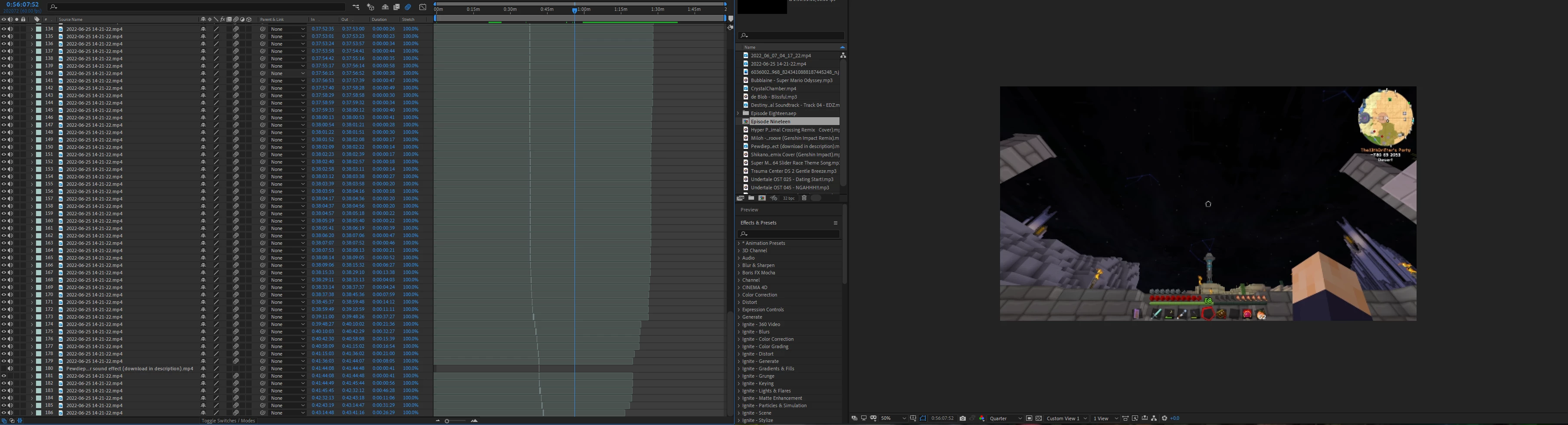Open the composition mini-flowchart icon
1568x425 pixels.
356,7
